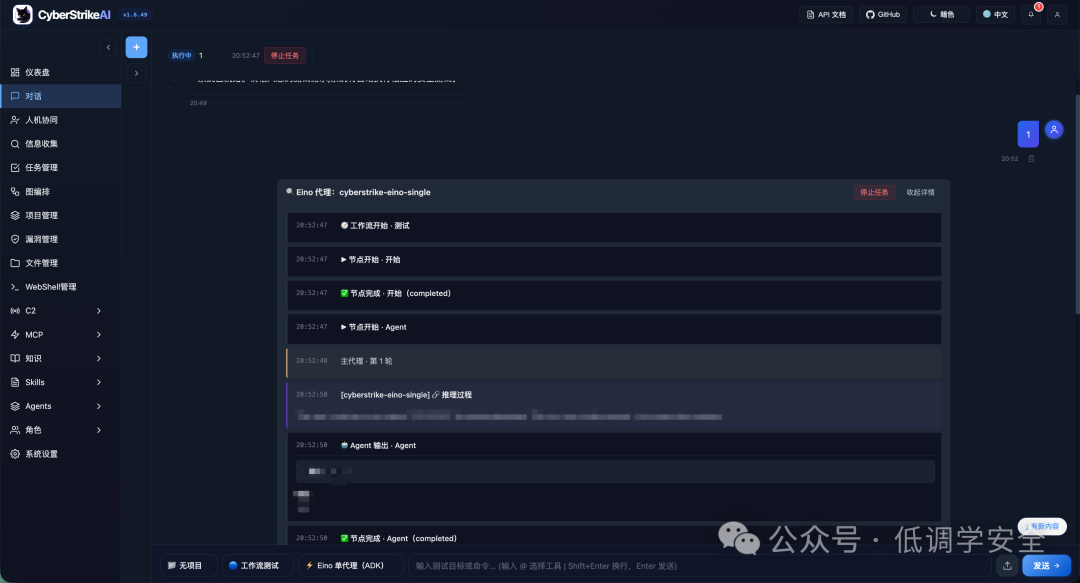Click the 主代理 · 第 1 轮 log row
Image resolution: width=1080 pixels, height=583 pixels.
[614, 361]
